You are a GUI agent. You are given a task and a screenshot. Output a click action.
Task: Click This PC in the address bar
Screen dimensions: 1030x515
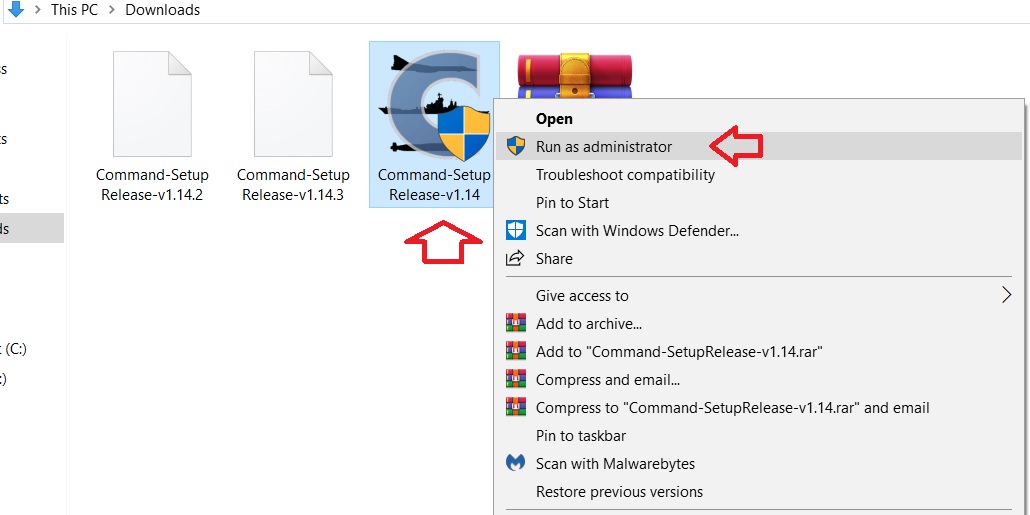point(74,10)
